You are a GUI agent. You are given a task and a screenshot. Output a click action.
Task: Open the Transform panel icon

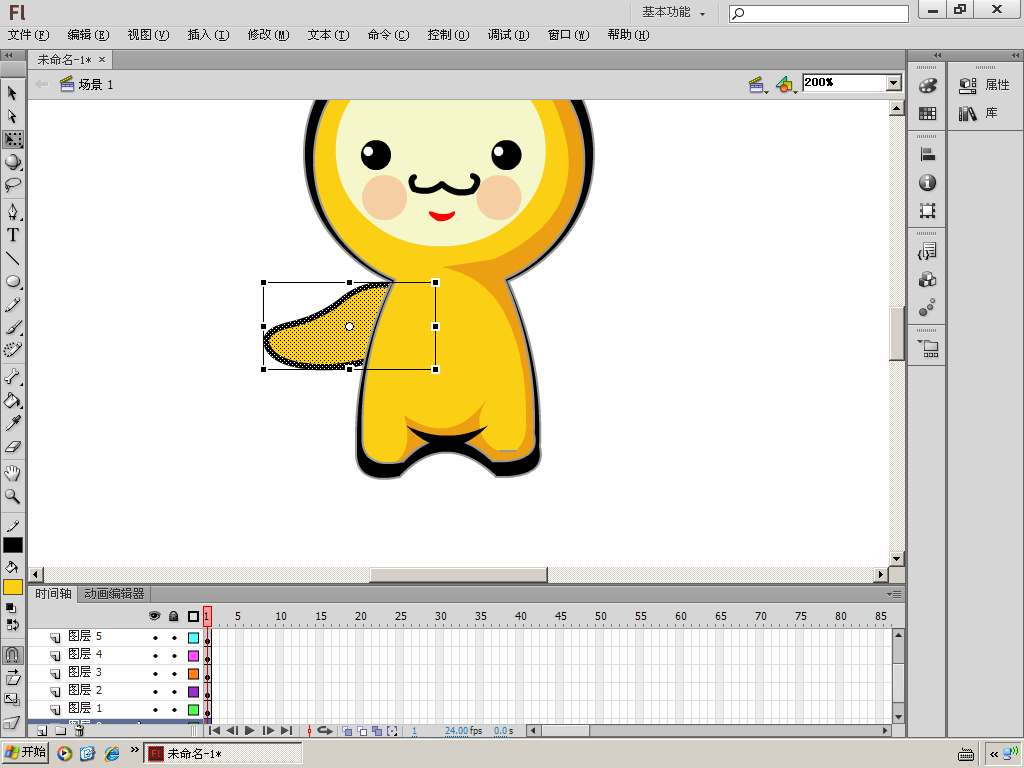click(x=927, y=211)
